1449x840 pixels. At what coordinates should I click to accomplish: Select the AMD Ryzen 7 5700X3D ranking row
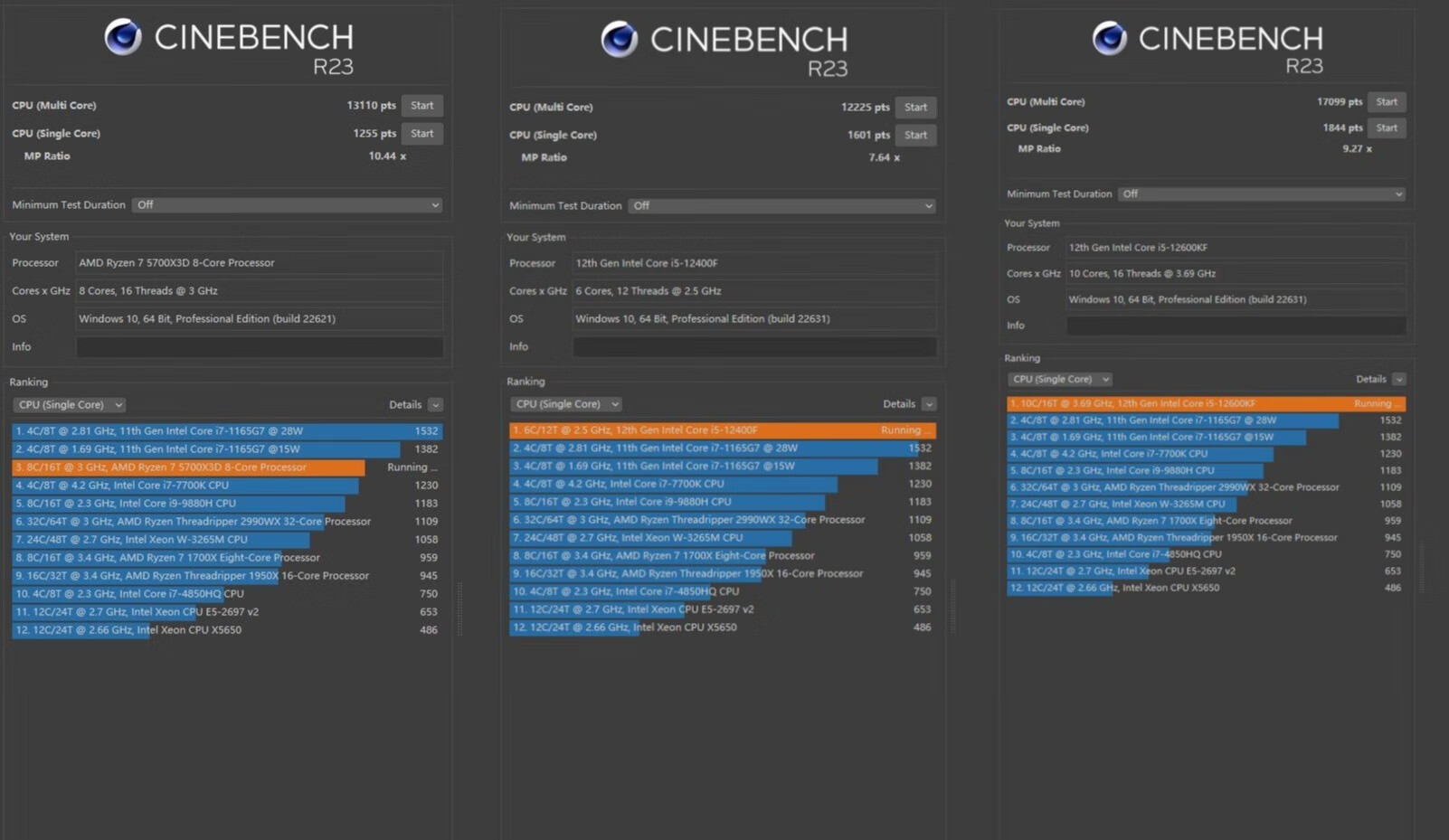click(x=225, y=467)
